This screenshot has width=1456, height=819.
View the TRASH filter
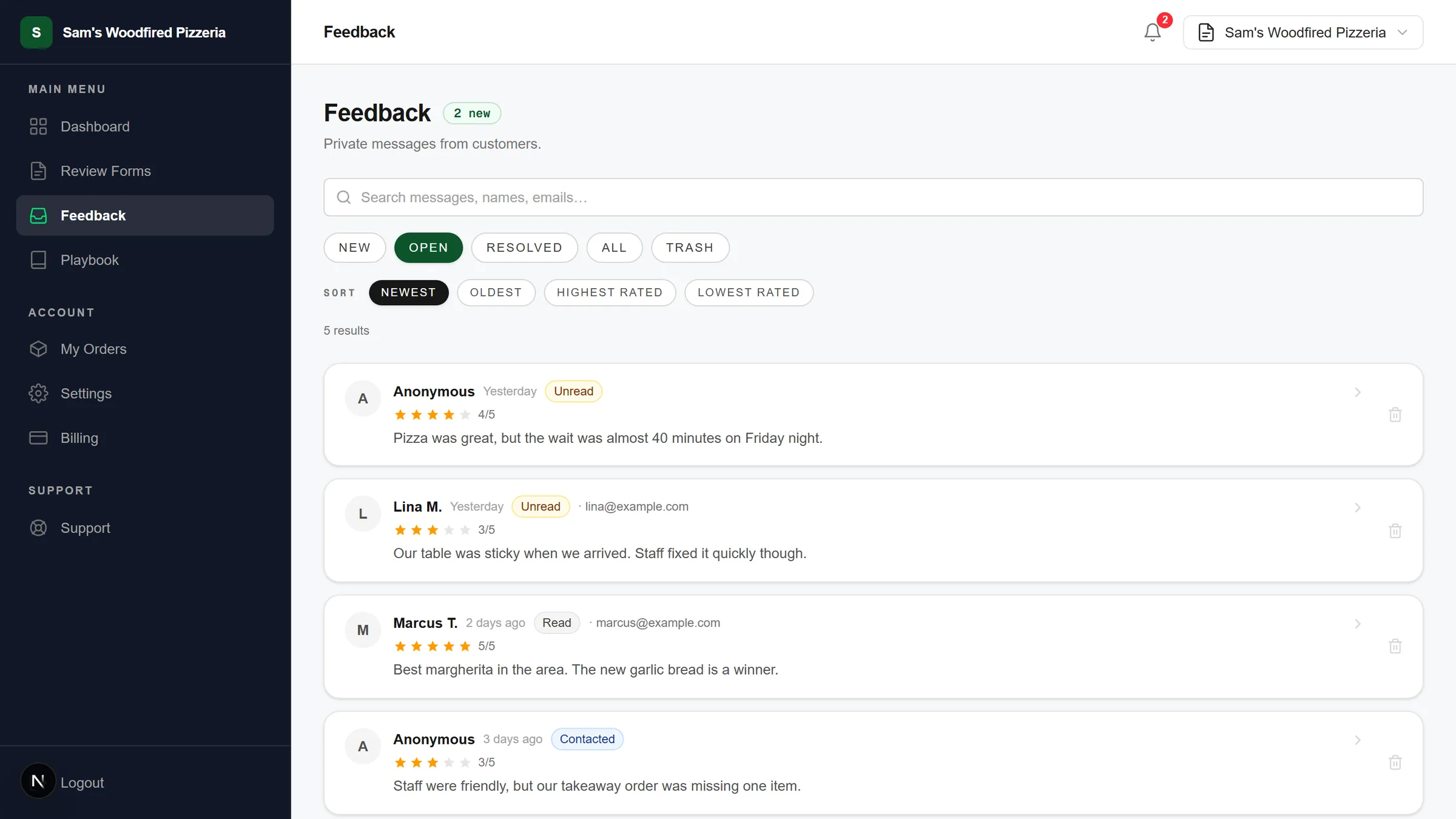pyautogui.click(x=690, y=248)
